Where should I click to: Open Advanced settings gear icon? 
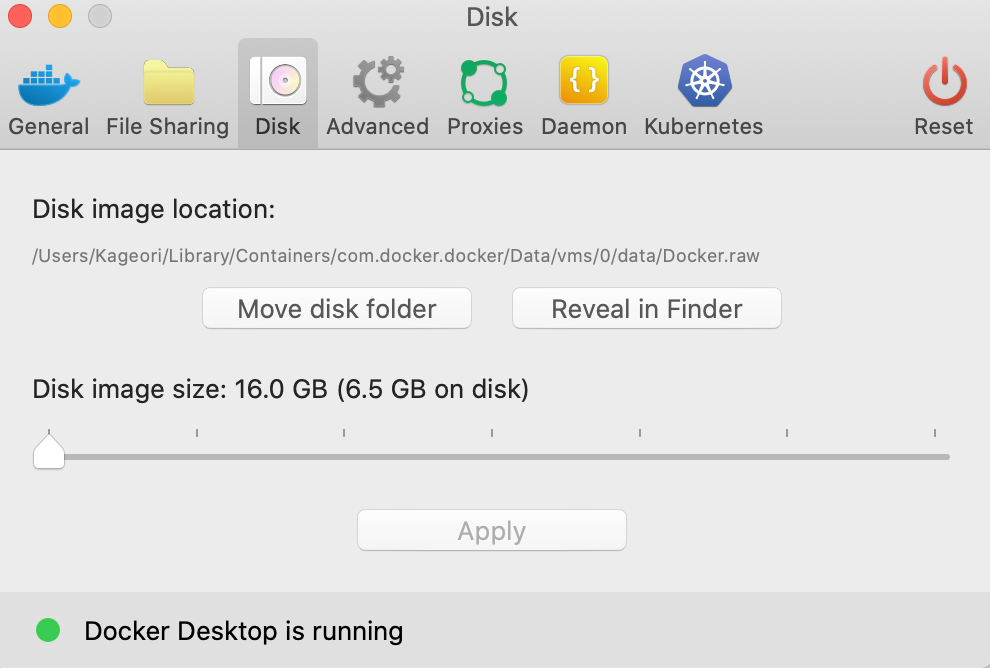[378, 84]
